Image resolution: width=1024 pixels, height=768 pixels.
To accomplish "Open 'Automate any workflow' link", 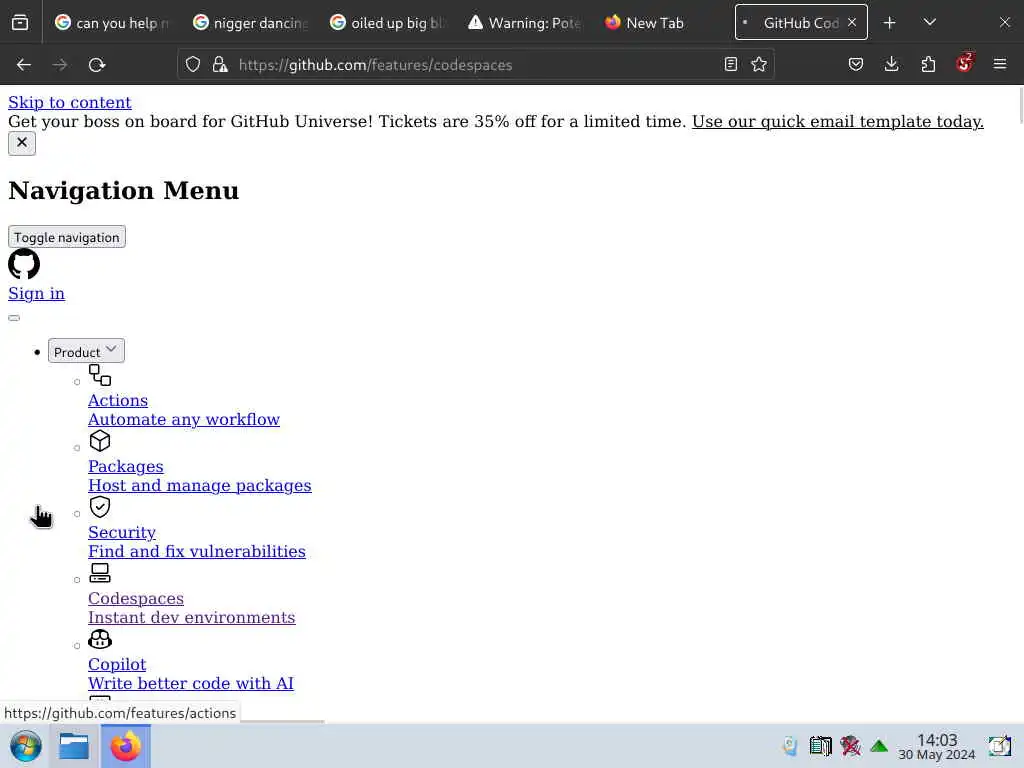I will pyautogui.click(x=184, y=419).
